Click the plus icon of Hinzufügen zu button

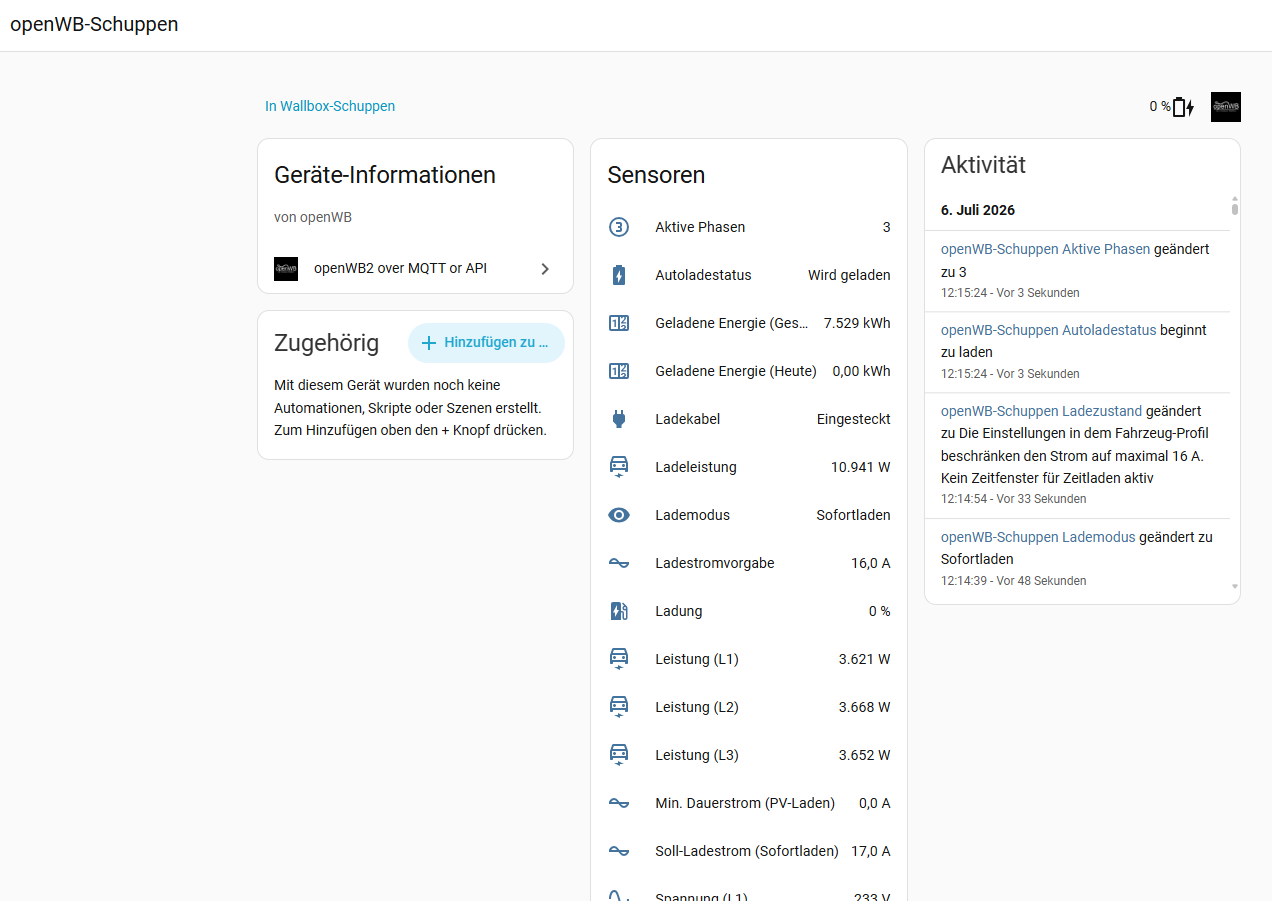429,343
